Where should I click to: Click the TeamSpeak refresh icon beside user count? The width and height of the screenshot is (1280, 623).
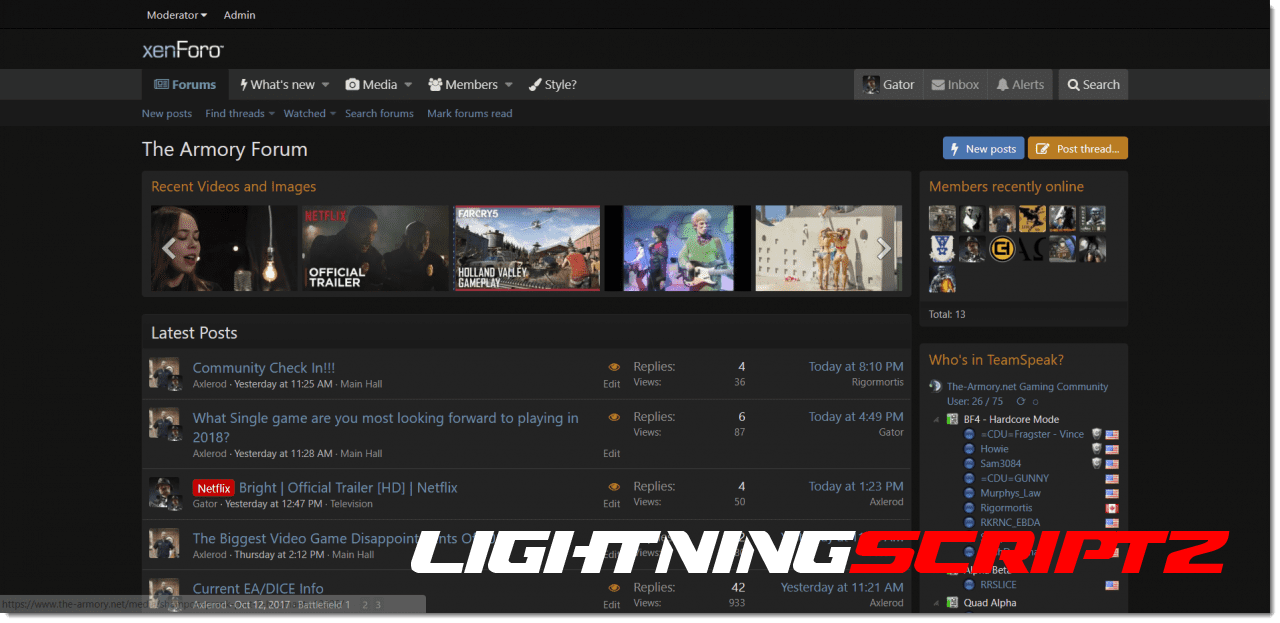pyautogui.click(x=1021, y=401)
